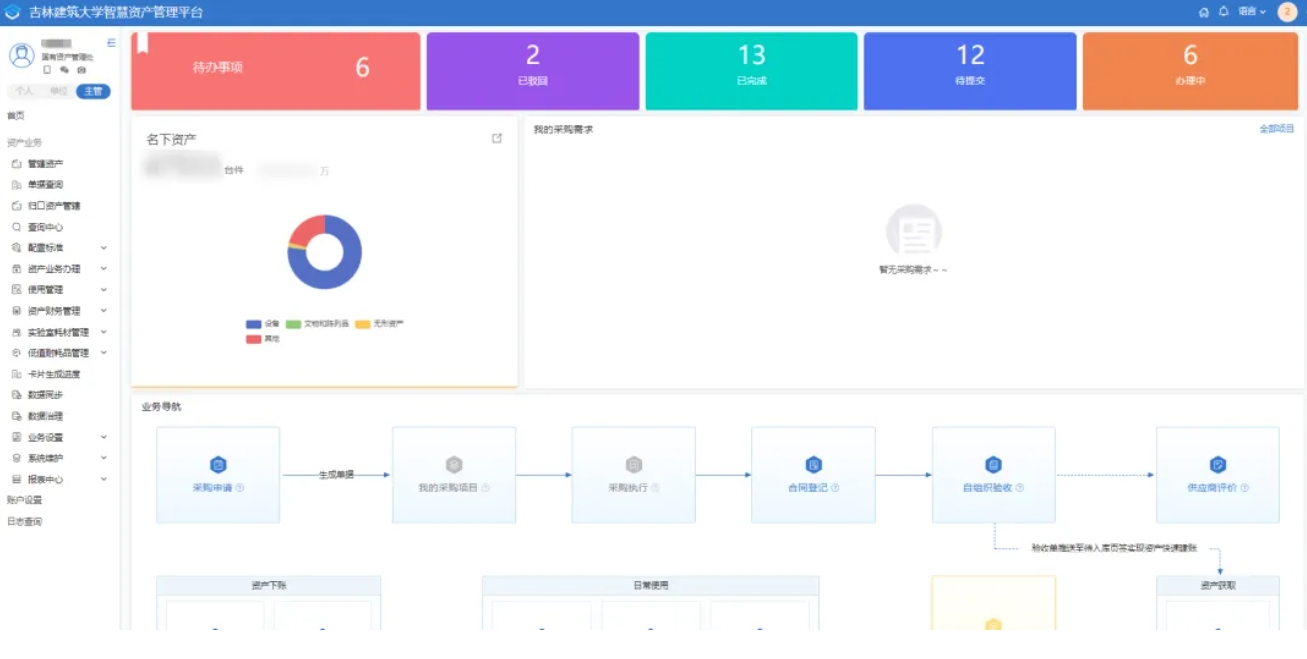Switch to the 个人 role toggle
Screen dimensions: 1307x659
(x=24, y=91)
